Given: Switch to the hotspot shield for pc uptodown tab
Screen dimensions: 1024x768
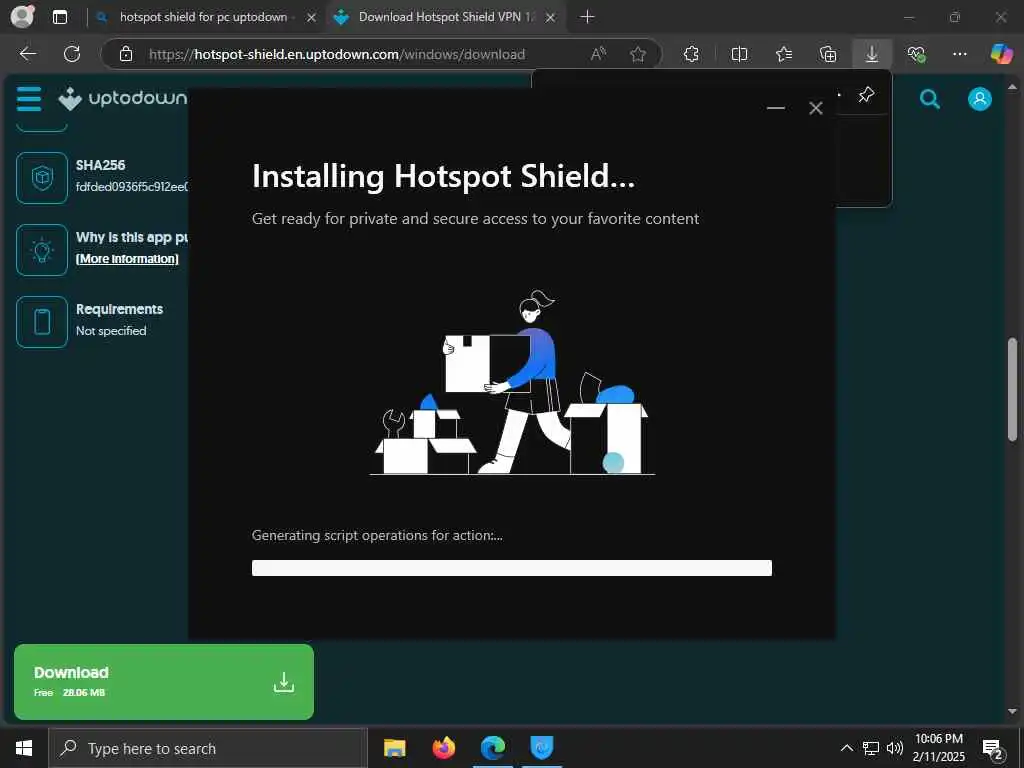Looking at the screenshot, I should 203,17.
